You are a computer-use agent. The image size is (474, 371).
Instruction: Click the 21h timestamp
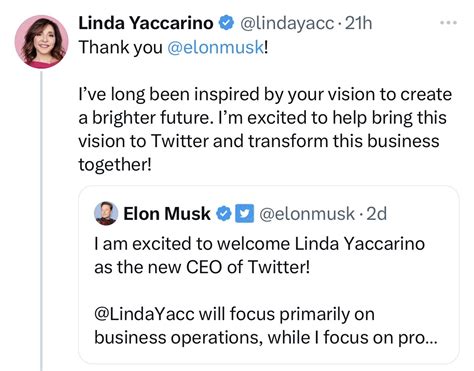click(358, 23)
